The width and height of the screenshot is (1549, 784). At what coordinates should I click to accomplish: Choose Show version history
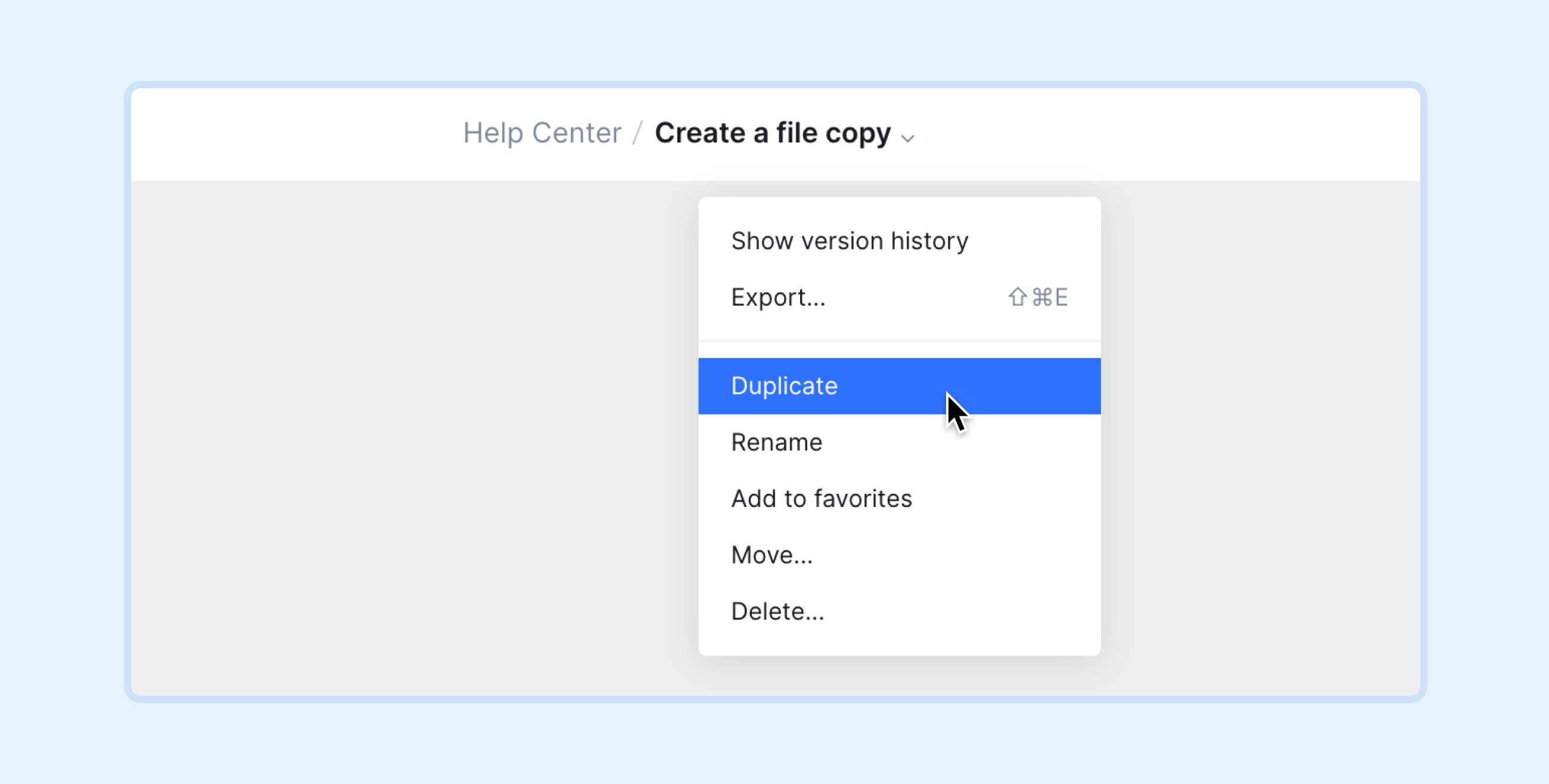(900, 241)
